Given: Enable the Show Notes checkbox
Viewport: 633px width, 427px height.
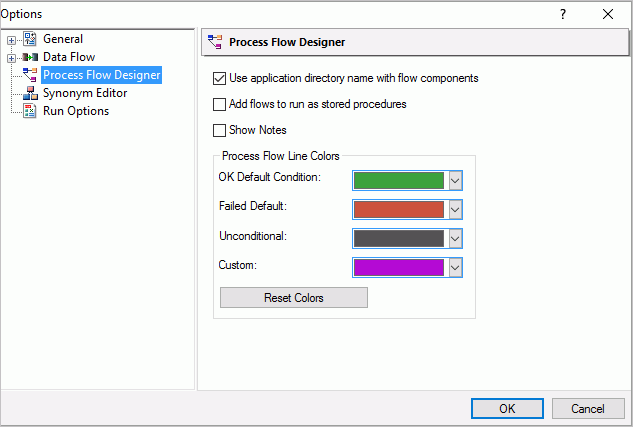Looking at the screenshot, I should 219,130.
